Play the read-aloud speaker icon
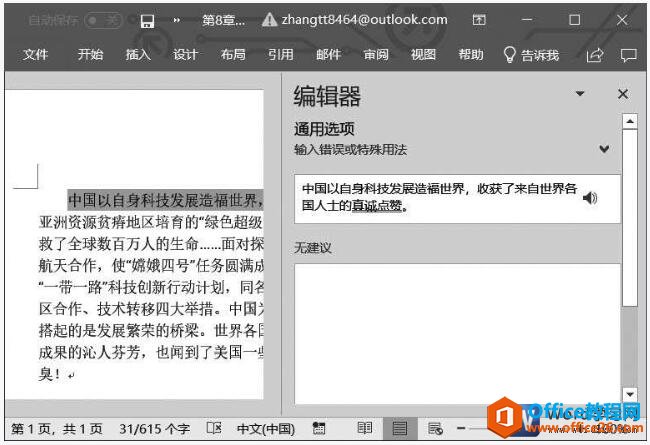This screenshot has width=650, height=445. coord(590,198)
